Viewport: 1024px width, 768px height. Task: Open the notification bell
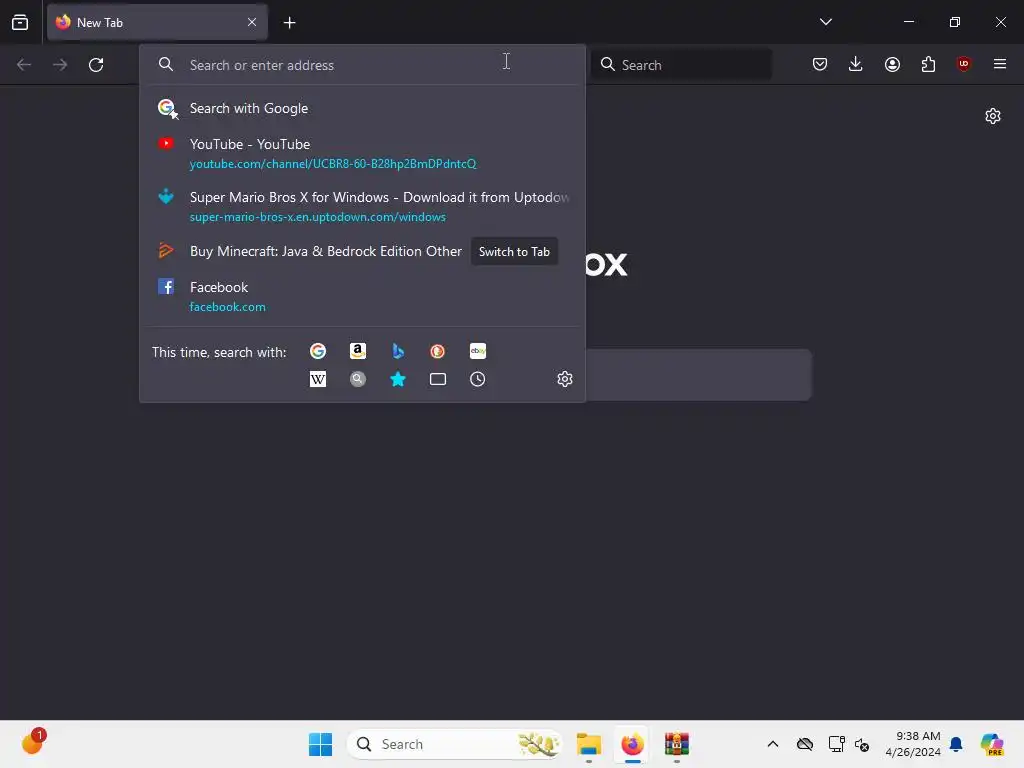[956, 744]
